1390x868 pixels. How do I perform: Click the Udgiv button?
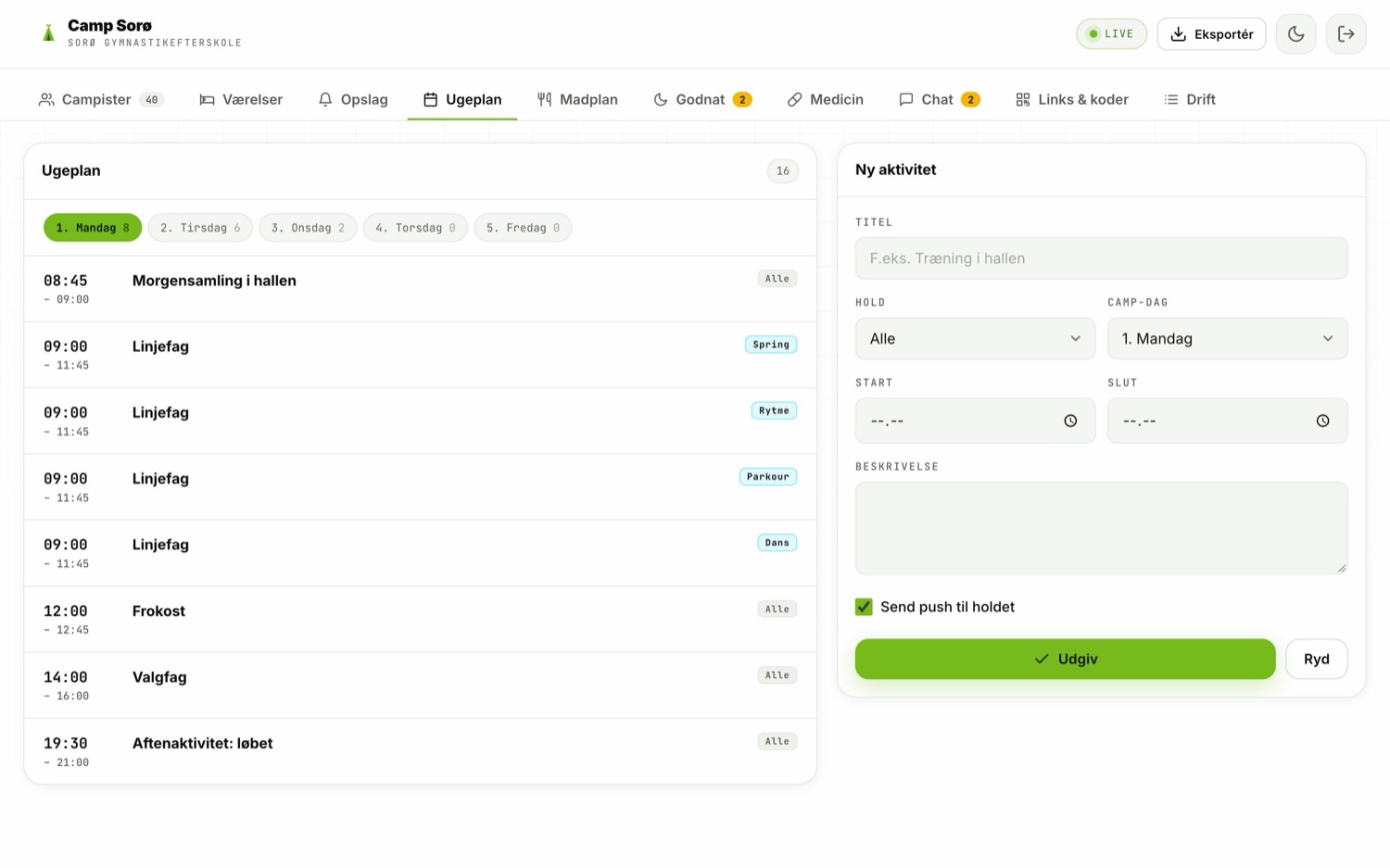click(x=1065, y=659)
